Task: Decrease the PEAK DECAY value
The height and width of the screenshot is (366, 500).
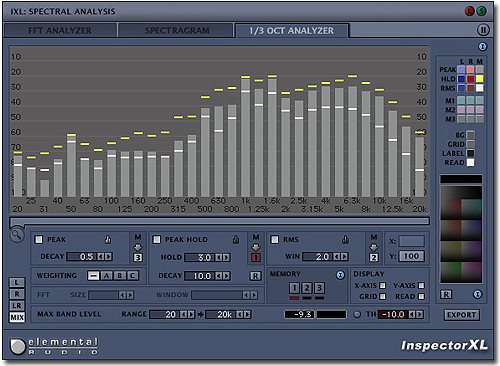Action: [x=101, y=257]
